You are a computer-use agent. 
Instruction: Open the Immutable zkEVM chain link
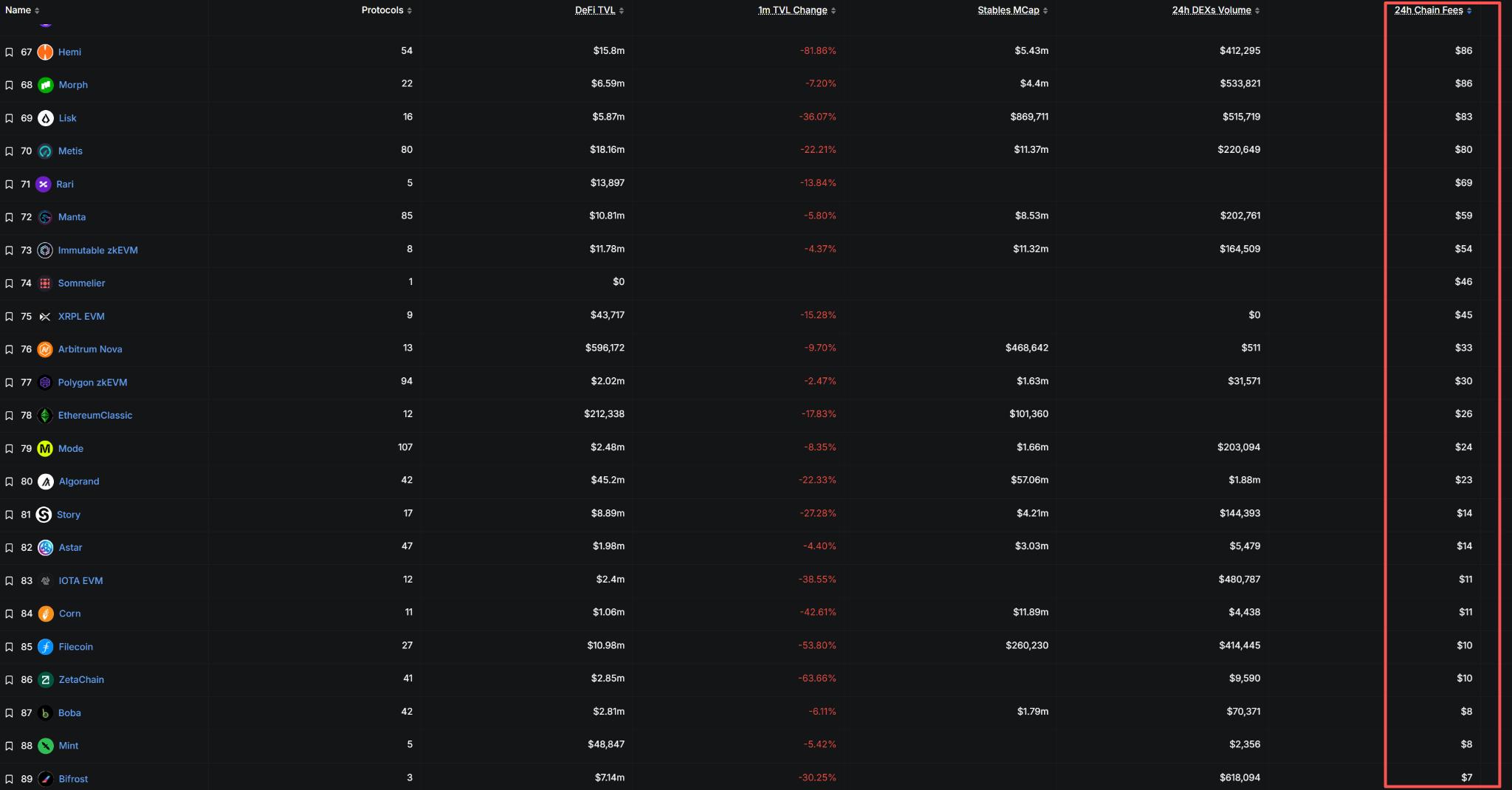pyautogui.click(x=97, y=250)
